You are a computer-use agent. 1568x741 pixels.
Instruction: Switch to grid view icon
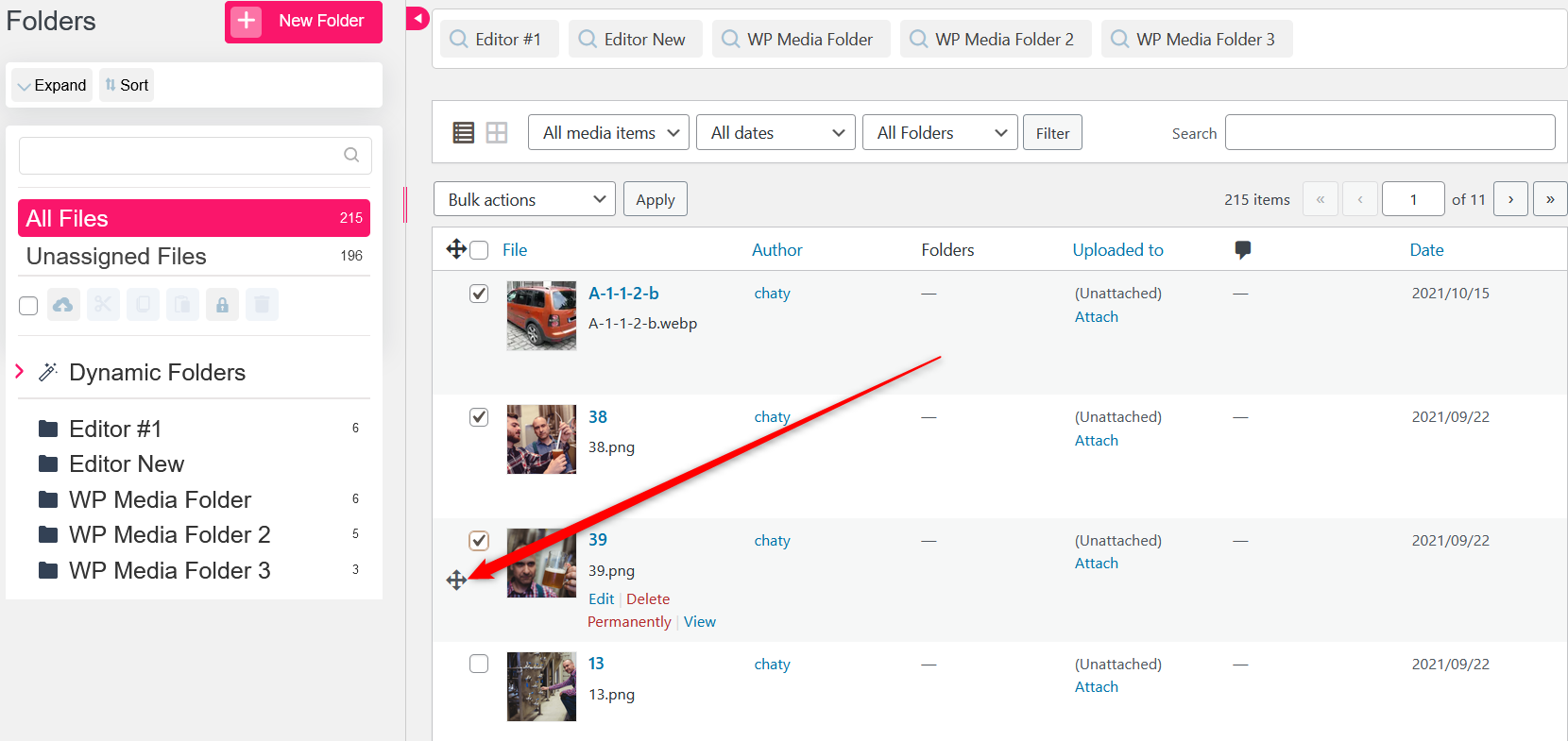coord(497,133)
